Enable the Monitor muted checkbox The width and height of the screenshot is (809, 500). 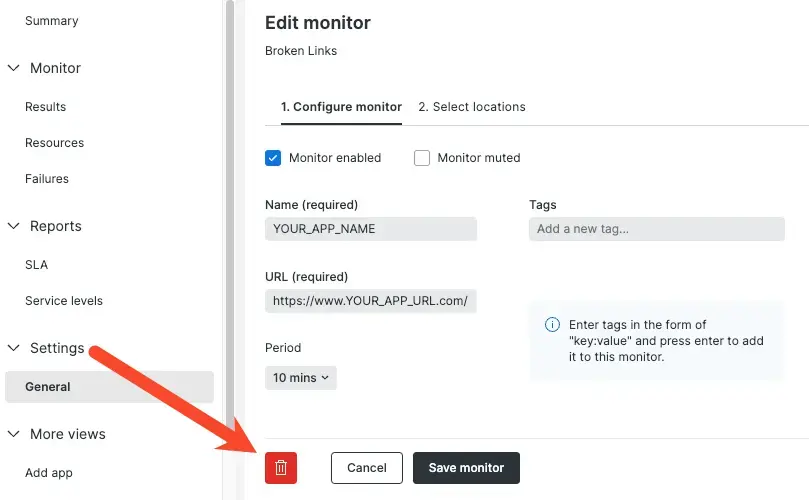click(422, 158)
